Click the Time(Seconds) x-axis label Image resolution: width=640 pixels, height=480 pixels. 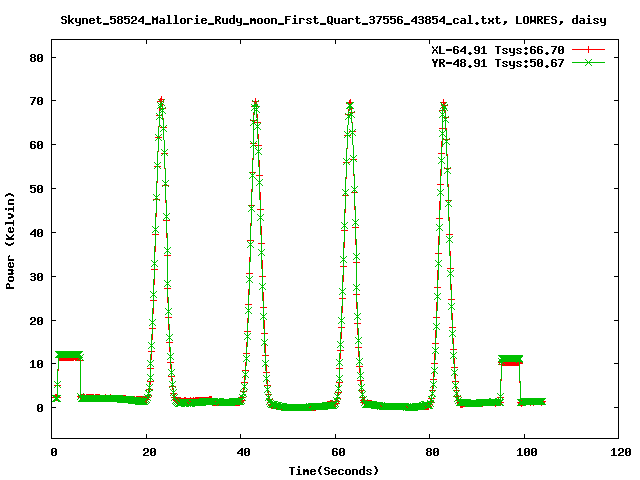pyautogui.click(x=333, y=471)
